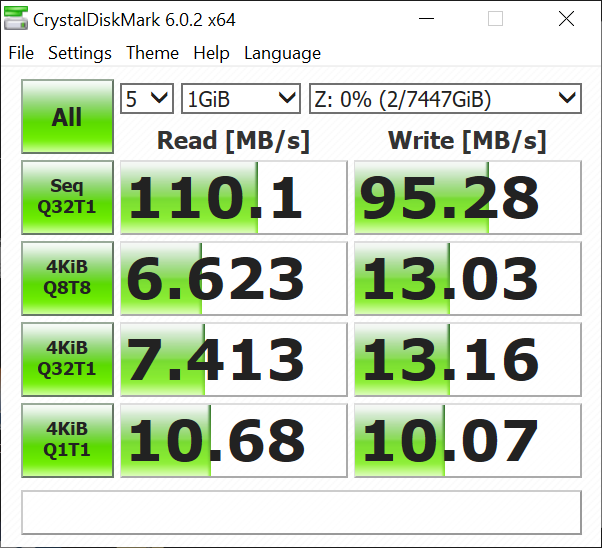Run the 4KiB Q32T1 test
Screen dimensions: 602x548
click(68, 359)
